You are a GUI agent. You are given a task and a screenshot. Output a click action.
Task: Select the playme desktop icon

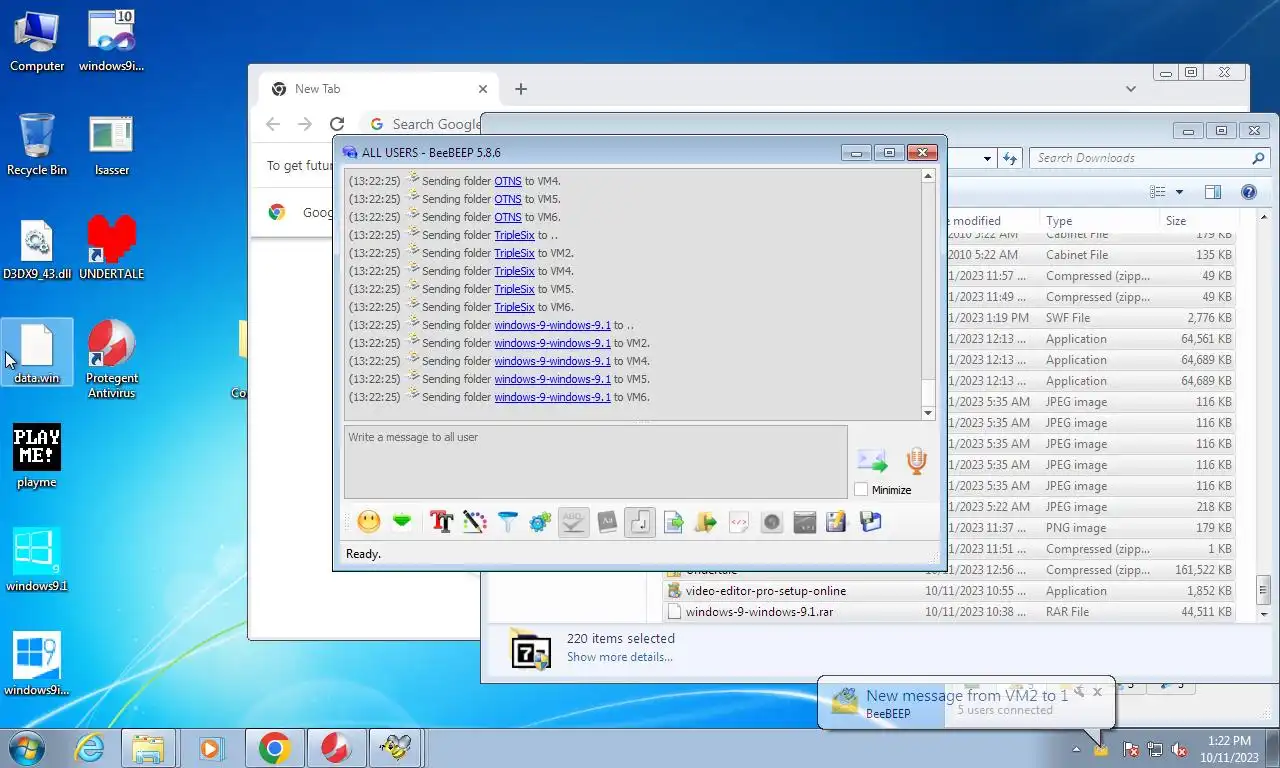pyautogui.click(x=37, y=456)
